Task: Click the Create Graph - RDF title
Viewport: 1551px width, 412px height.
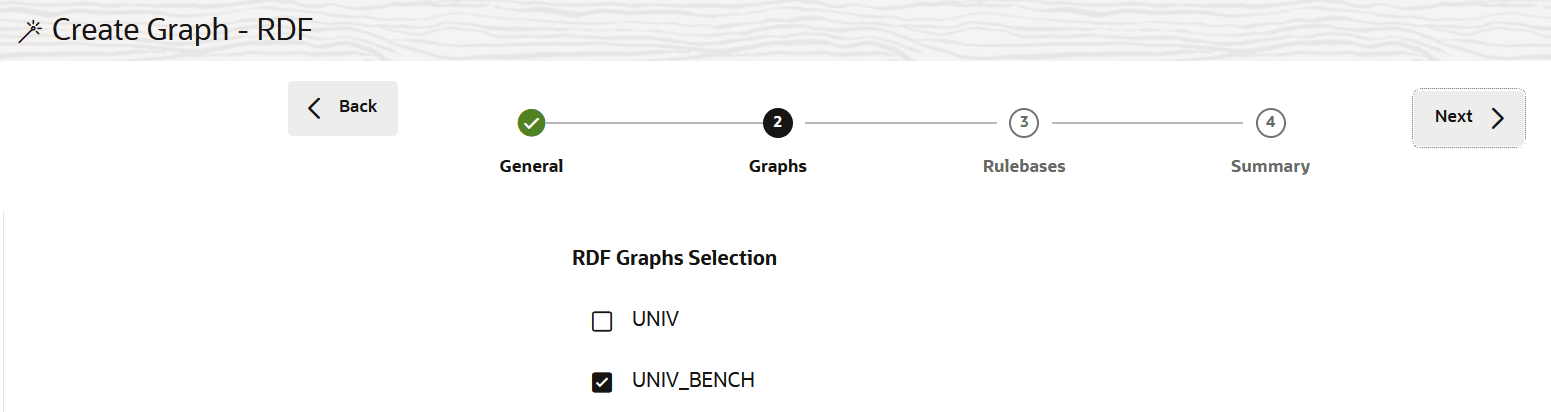Action: click(182, 31)
